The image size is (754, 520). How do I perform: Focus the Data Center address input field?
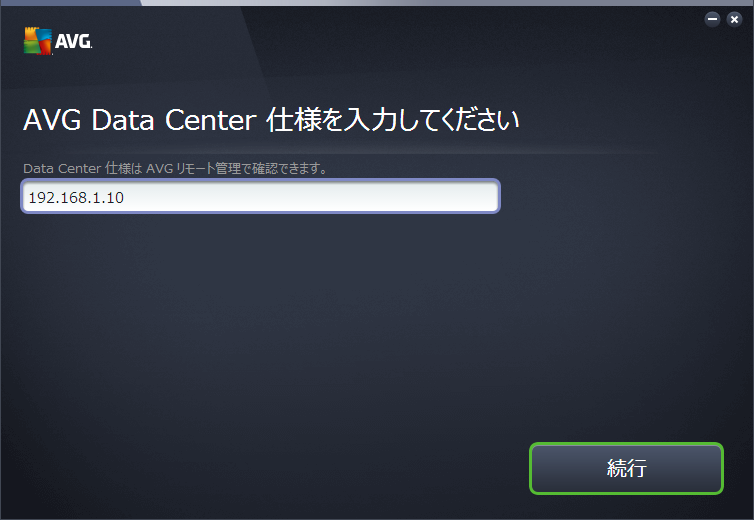coord(260,196)
